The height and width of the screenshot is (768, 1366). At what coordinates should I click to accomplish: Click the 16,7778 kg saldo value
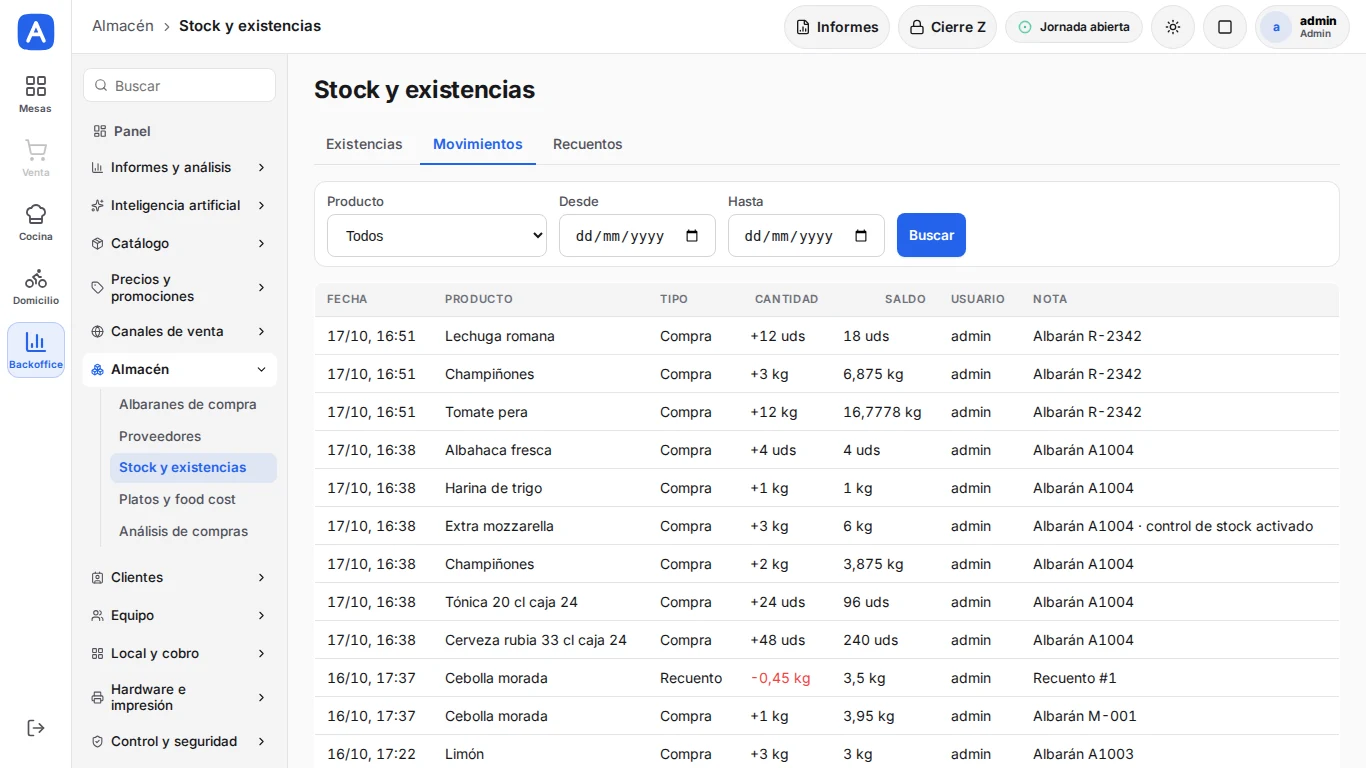coord(882,412)
